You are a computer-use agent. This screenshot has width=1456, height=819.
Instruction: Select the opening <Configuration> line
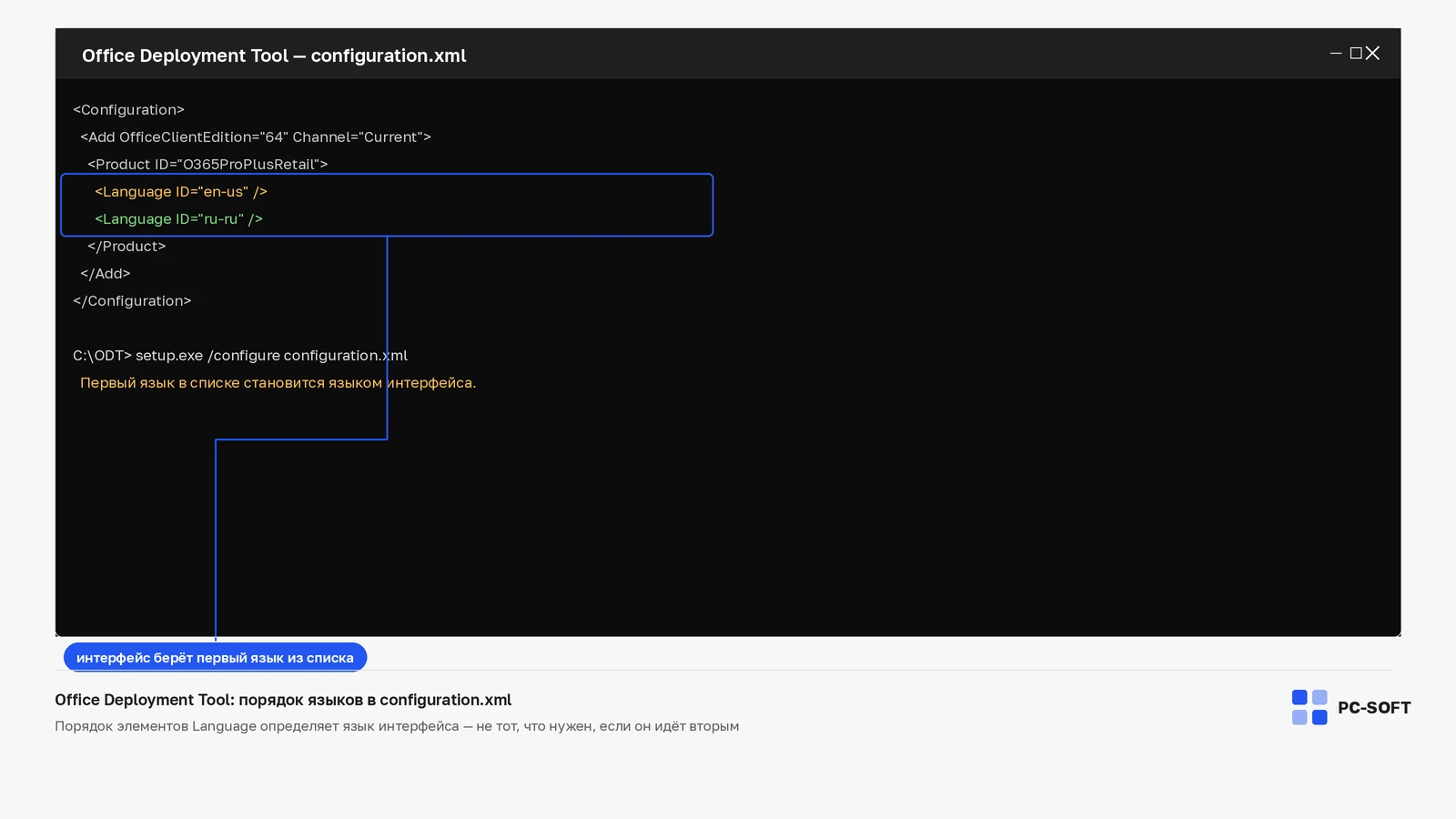128,110
